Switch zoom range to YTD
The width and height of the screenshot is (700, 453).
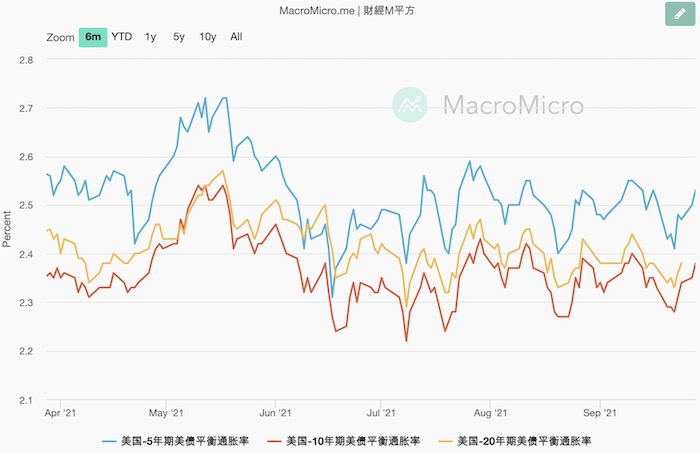point(121,37)
